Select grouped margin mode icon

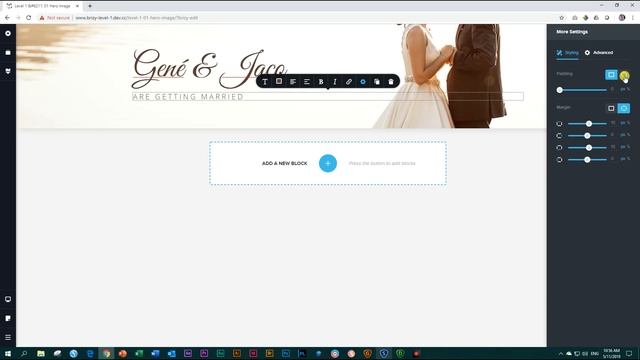click(611, 108)
